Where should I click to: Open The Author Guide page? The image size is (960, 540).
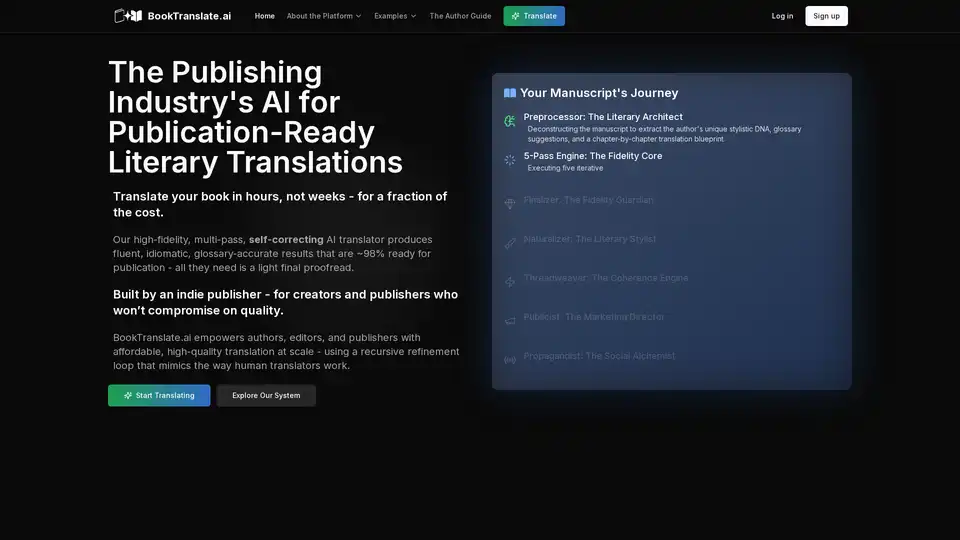click(460, 16)
